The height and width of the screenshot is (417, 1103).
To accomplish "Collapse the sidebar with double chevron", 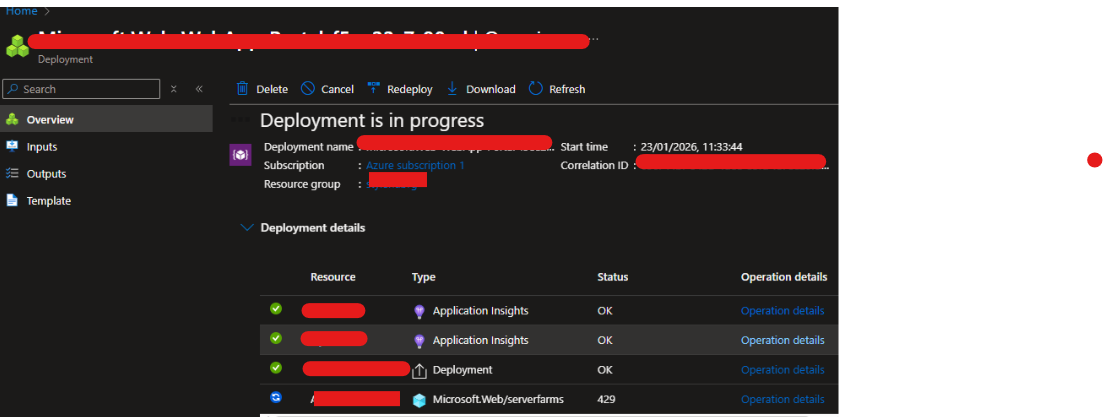I will [199, 89].
